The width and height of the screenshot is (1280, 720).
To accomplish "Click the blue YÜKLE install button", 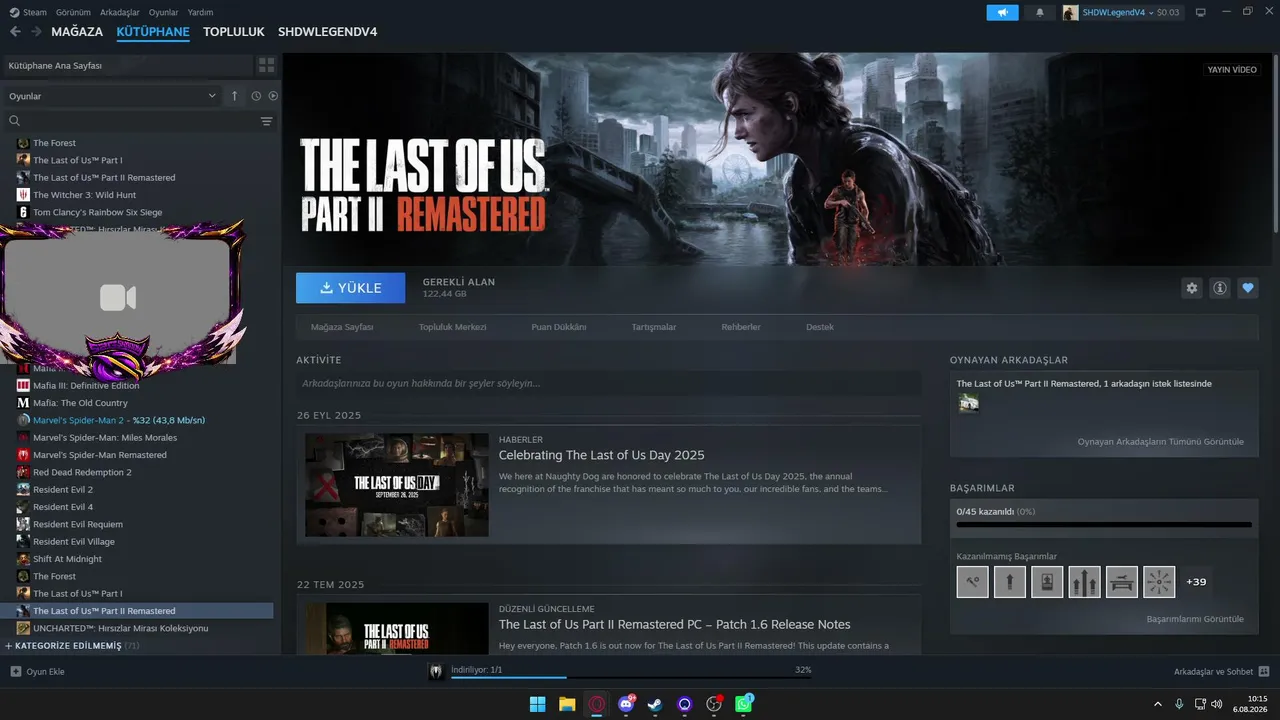I will pyautogui.click(x=350, y=288).
